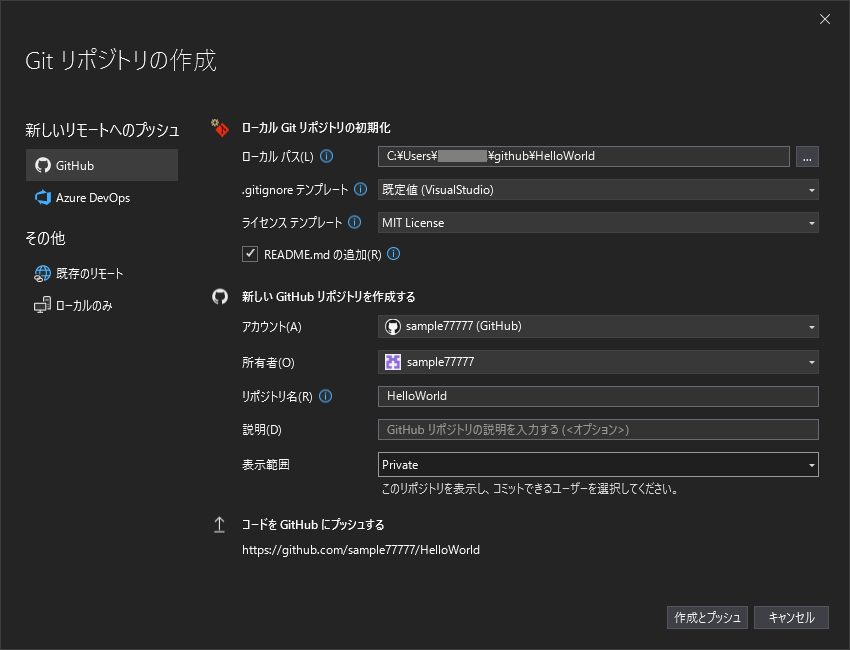Select GitHub as the remote target
This screenshot has width=850, height=650.
pyautogui.click(x=102, y=165)
